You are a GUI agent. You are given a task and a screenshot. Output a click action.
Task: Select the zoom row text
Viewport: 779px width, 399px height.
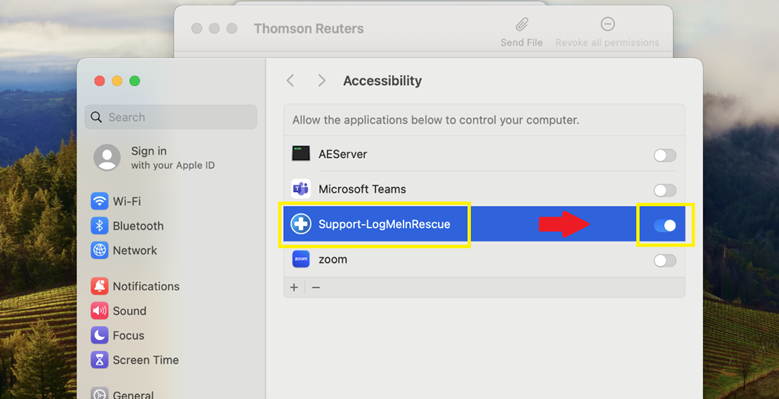[x=333, y=259]
